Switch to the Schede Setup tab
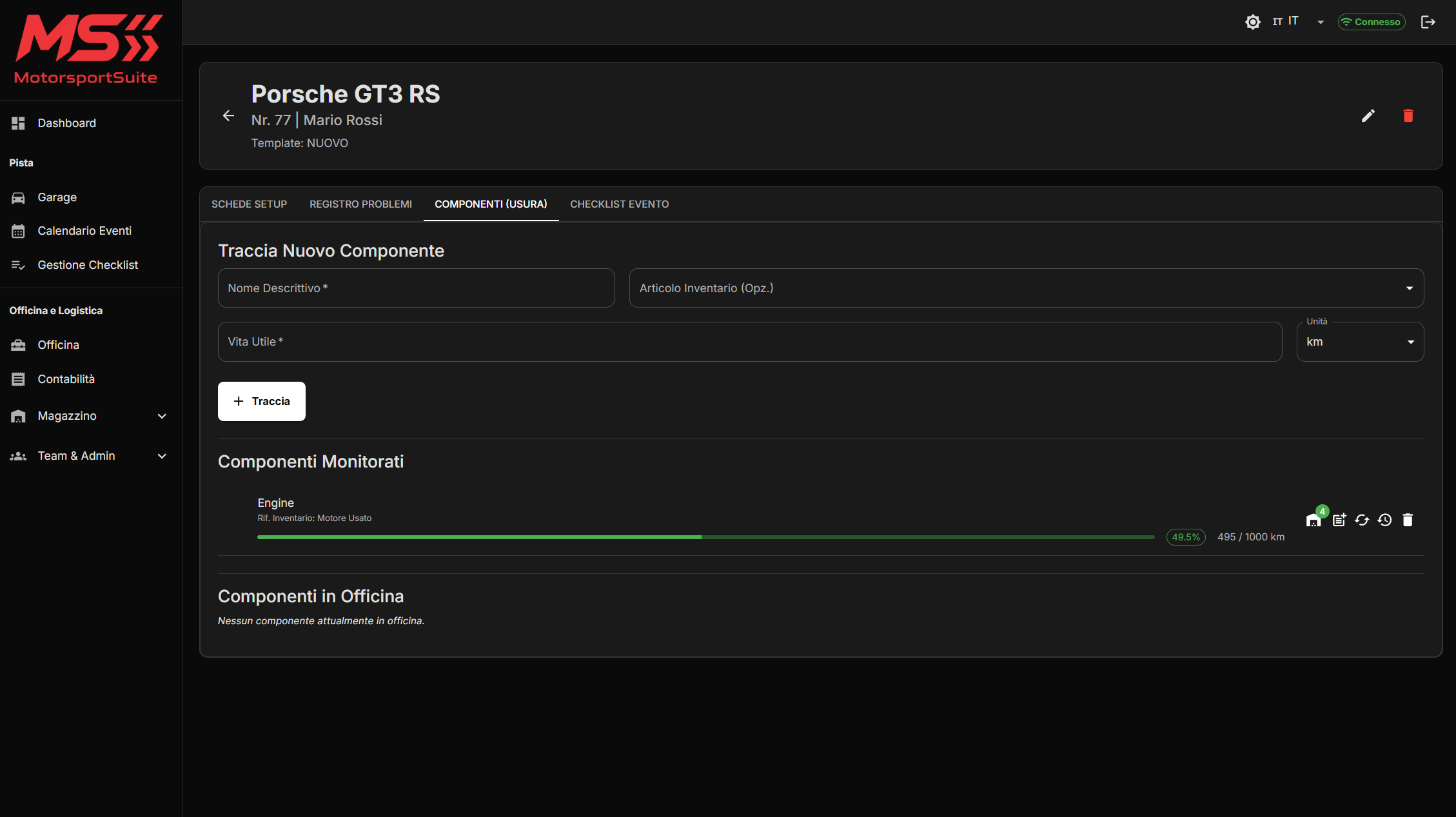The height and width of the screenshot is (817, 1456). click(x=249, y=204)
